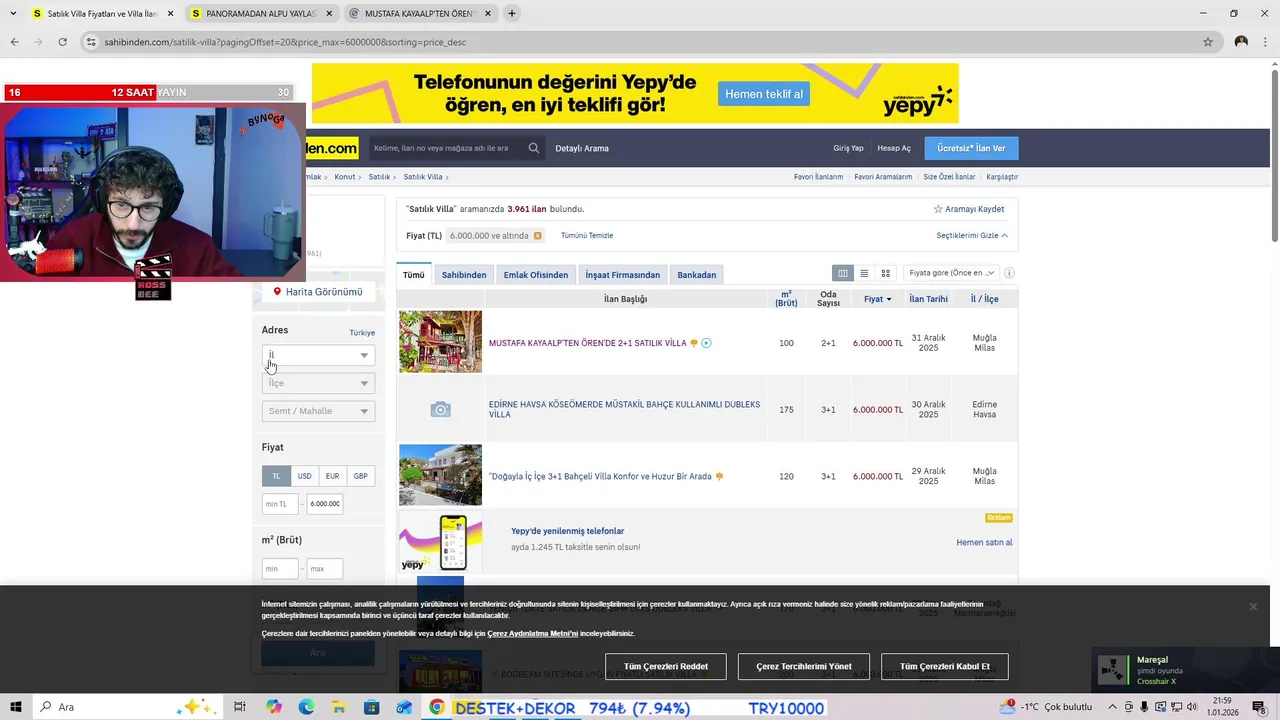Switch to classic column view icon
Image resolution: width=1280 pixels, height=720 pixels.
pyautogui.click(x=843, y=273)
